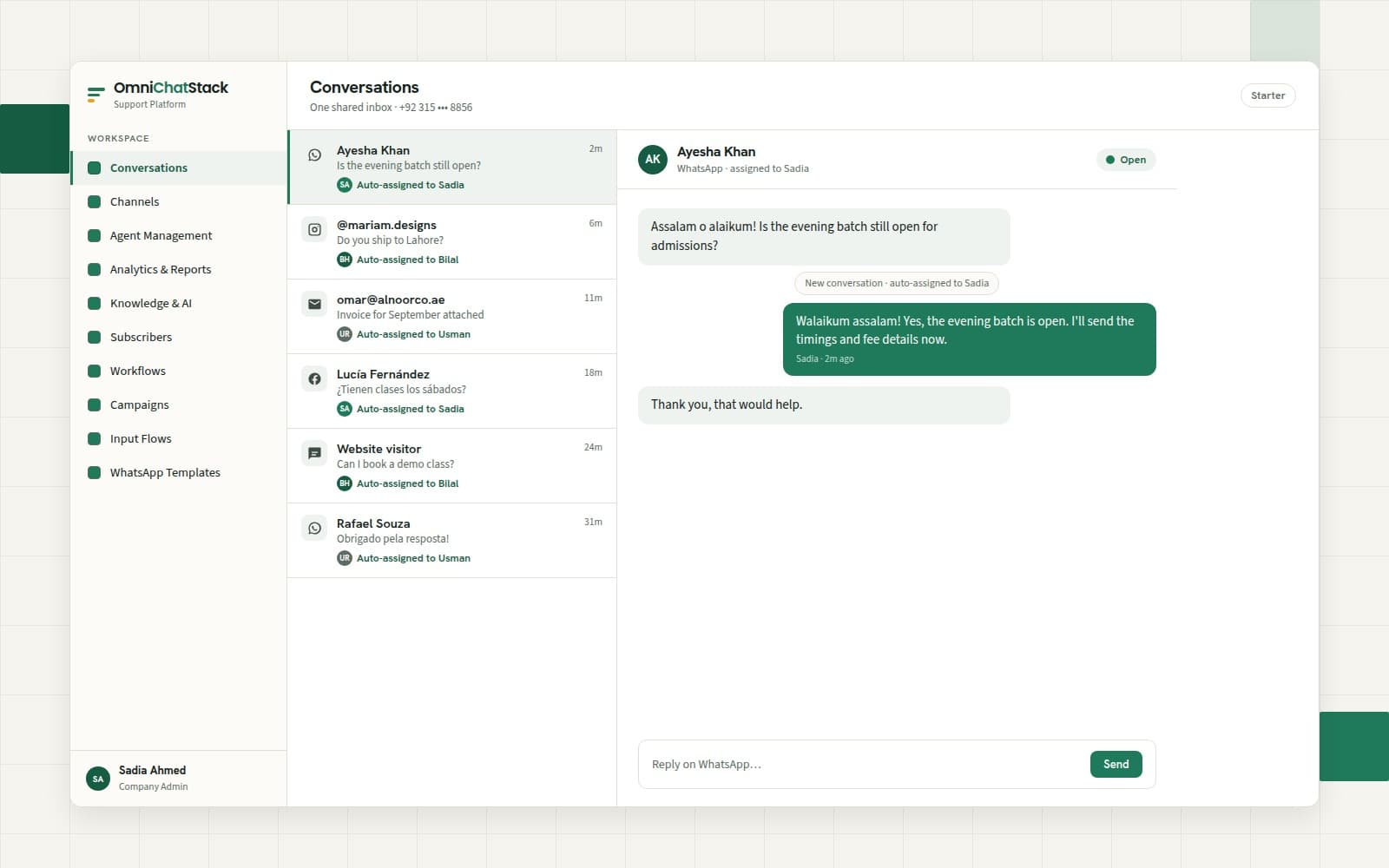Click BH avatar under Website visitor message
The image size is (1389, 868).
[345, 483]
